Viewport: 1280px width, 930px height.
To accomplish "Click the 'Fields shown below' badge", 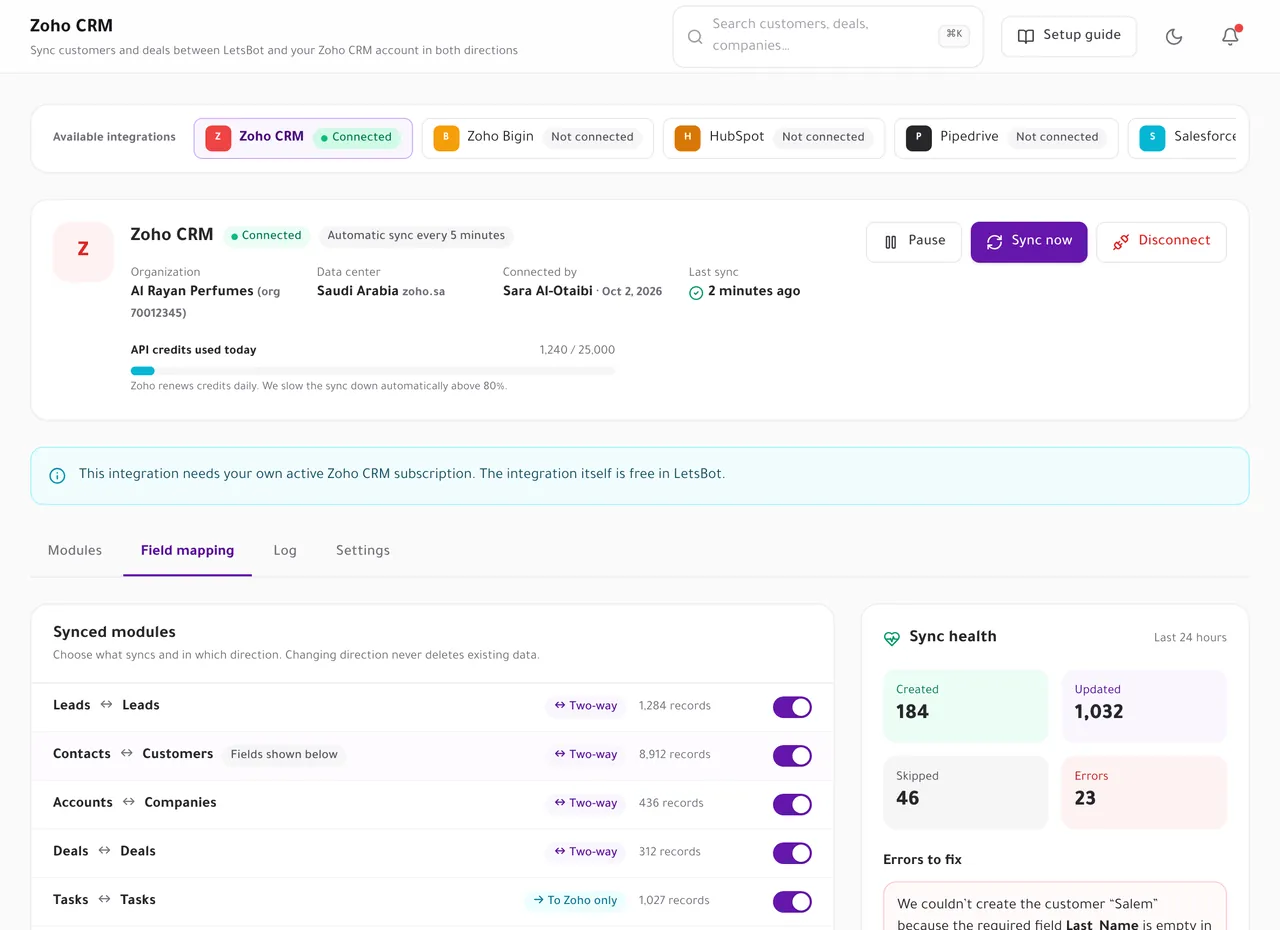I will [x=284, y=755].
